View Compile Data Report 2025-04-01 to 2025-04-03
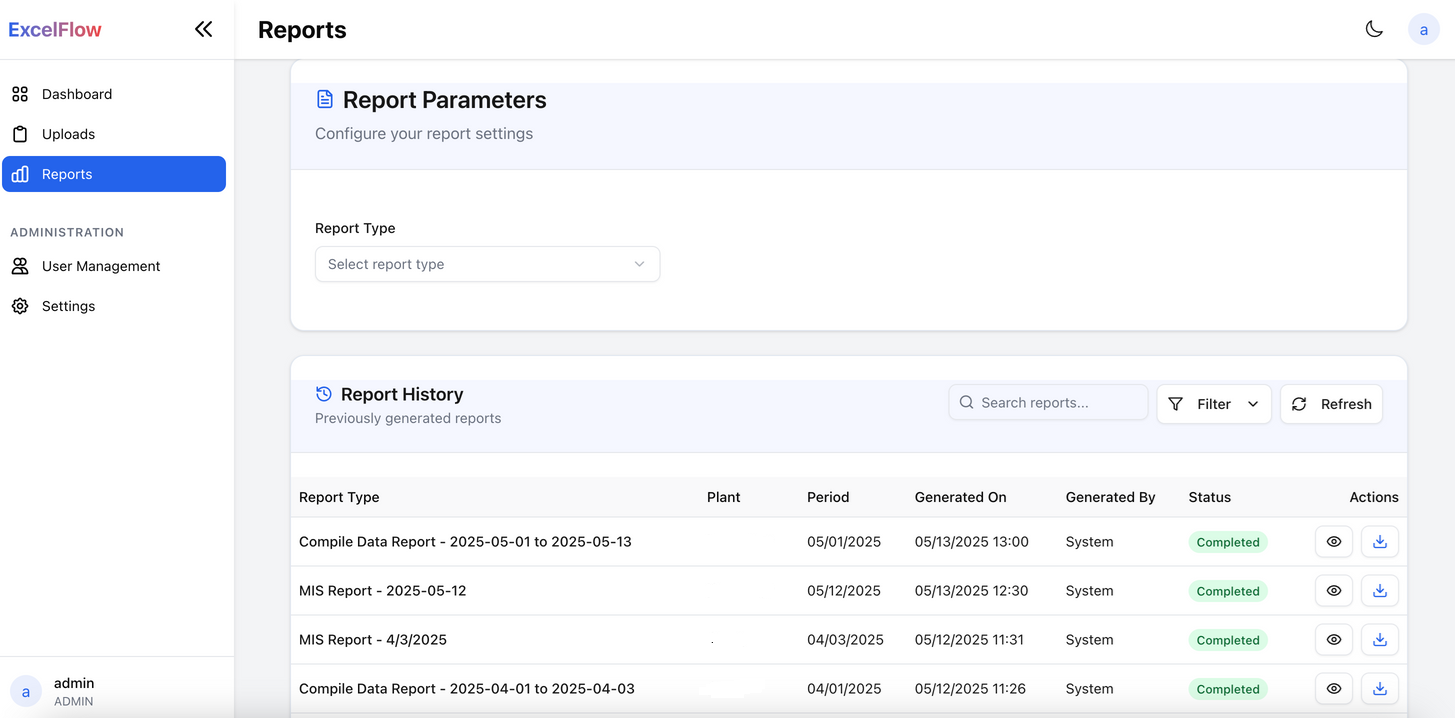This screenshot has height=718, width=1455. [x=1334, y=688]
